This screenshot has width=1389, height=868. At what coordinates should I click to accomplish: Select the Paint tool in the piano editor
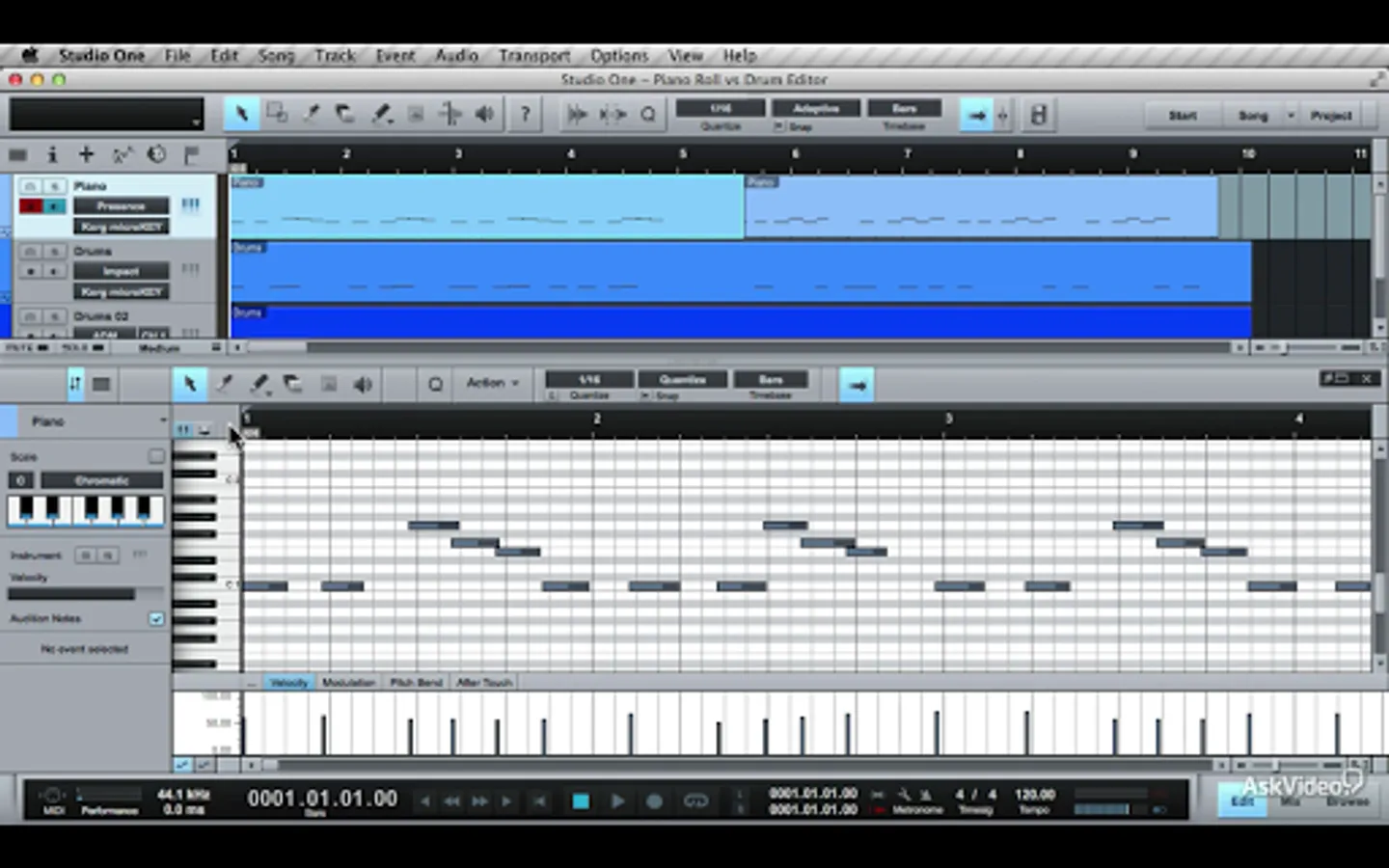tap(259, 384)
